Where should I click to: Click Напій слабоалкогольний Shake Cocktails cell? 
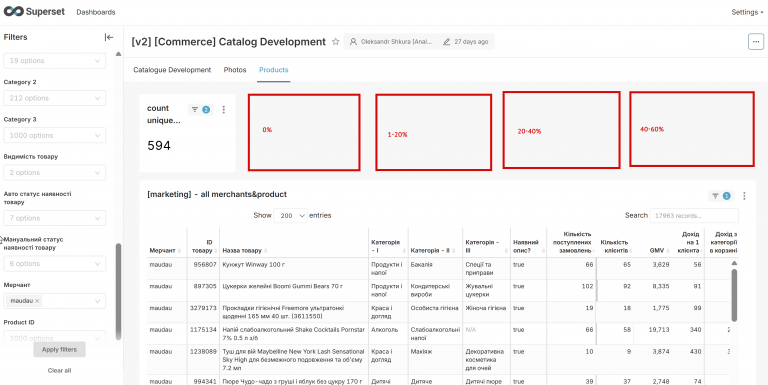294,334
